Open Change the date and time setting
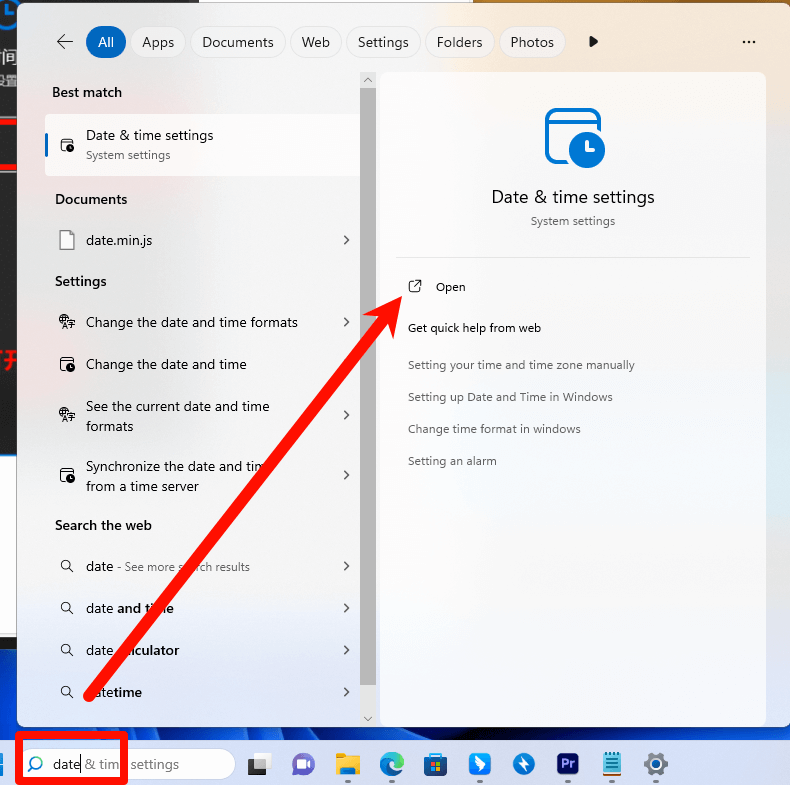This screenshot has width=790, height=785. (x=202, y=364)
